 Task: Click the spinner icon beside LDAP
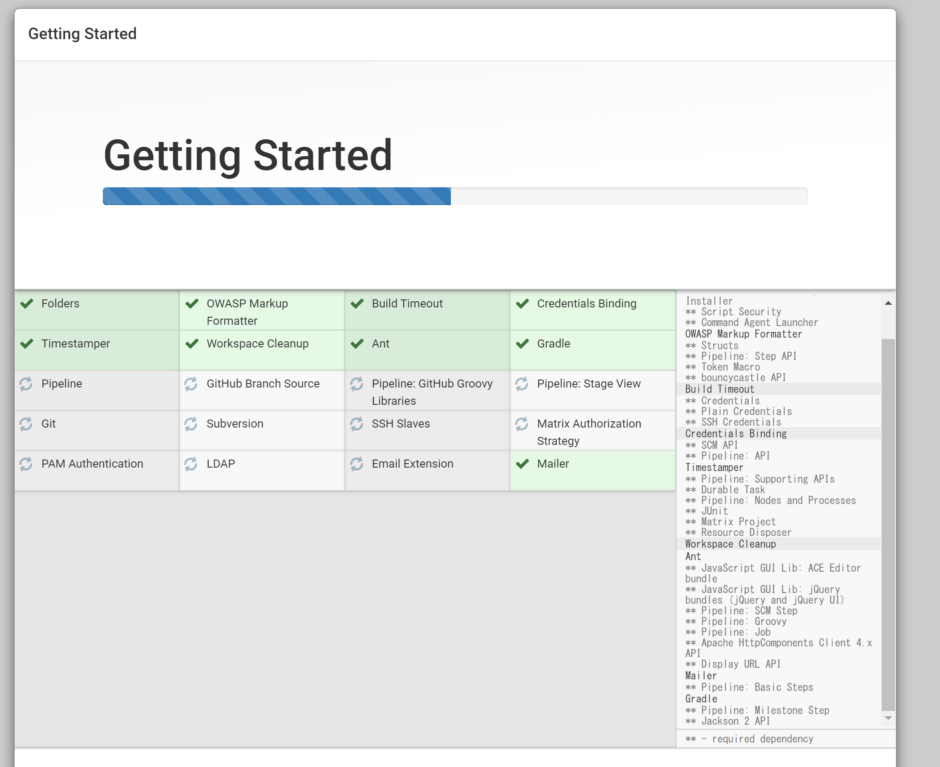(190, 463)
